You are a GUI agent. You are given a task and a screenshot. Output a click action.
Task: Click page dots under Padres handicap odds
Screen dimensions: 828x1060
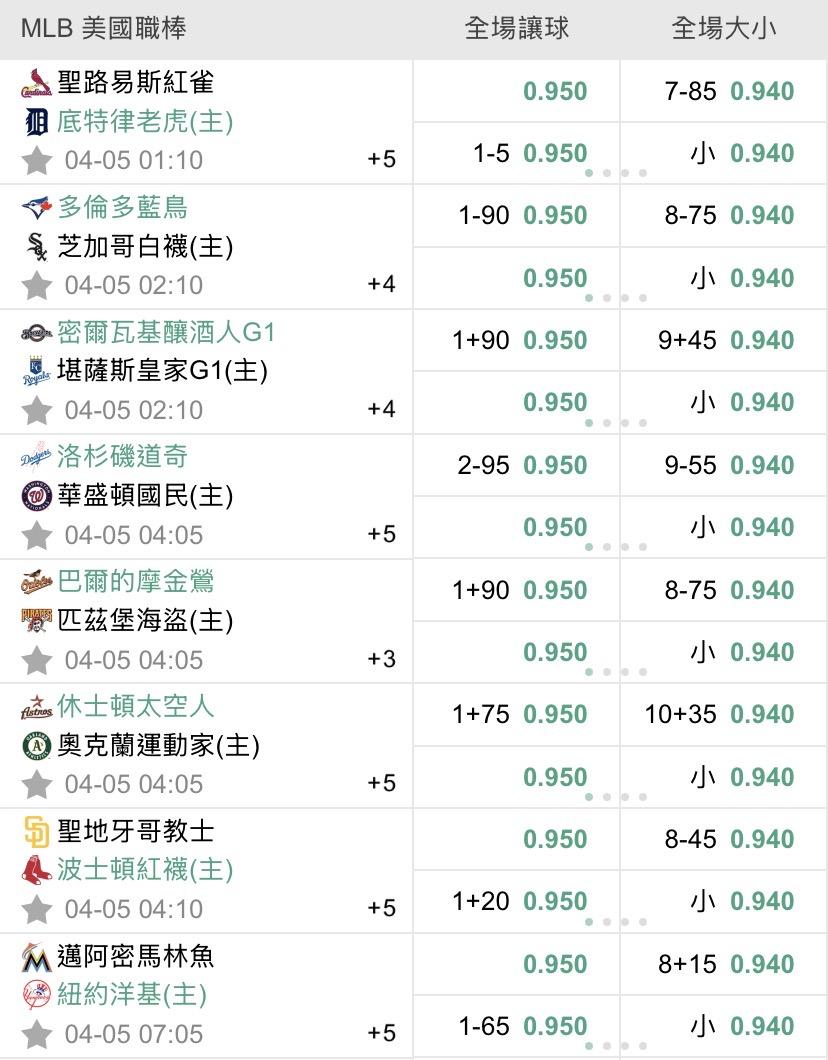coord(616,922)
